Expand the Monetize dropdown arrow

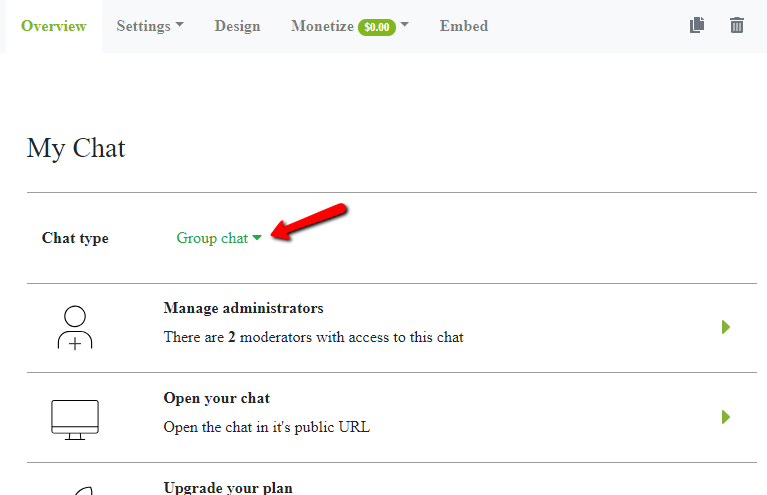(x=405, y=26)
